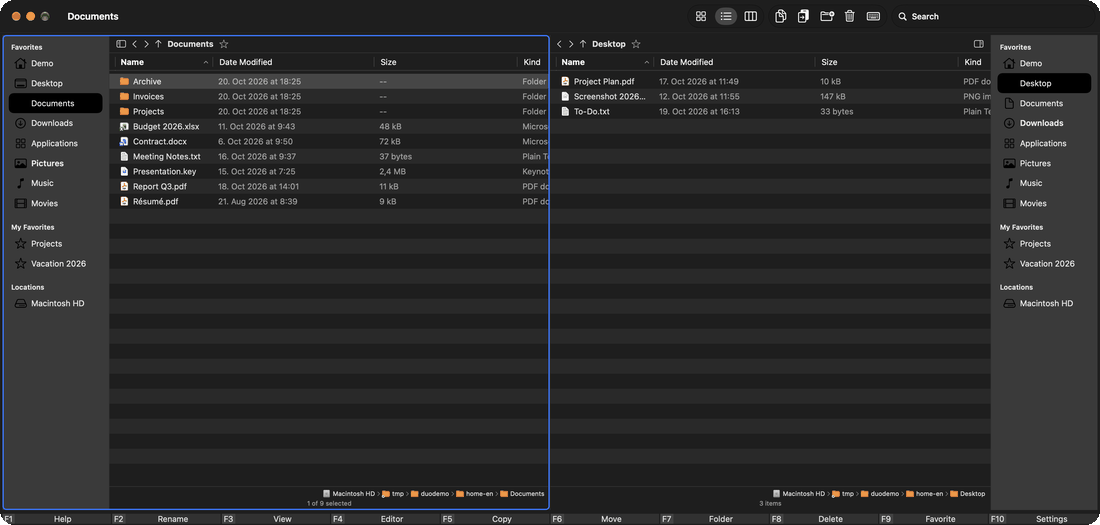Switch to icon grid view
The height and width of the screenshot is (525, 1100).
(x=700, y=16)
